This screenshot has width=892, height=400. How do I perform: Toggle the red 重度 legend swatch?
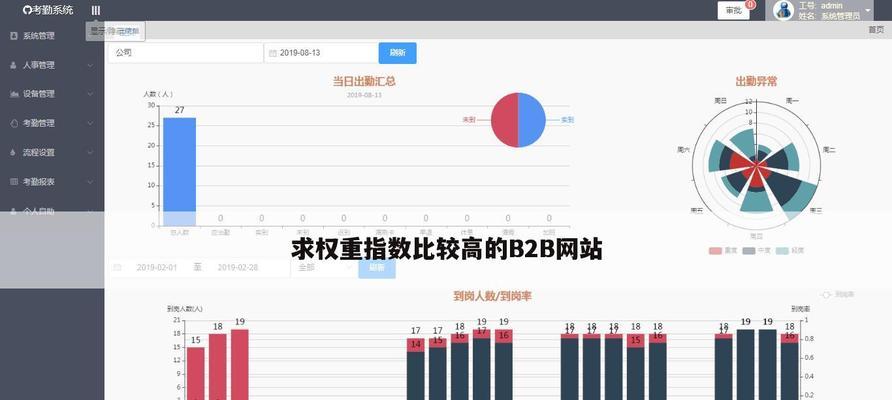pos(715,251)
